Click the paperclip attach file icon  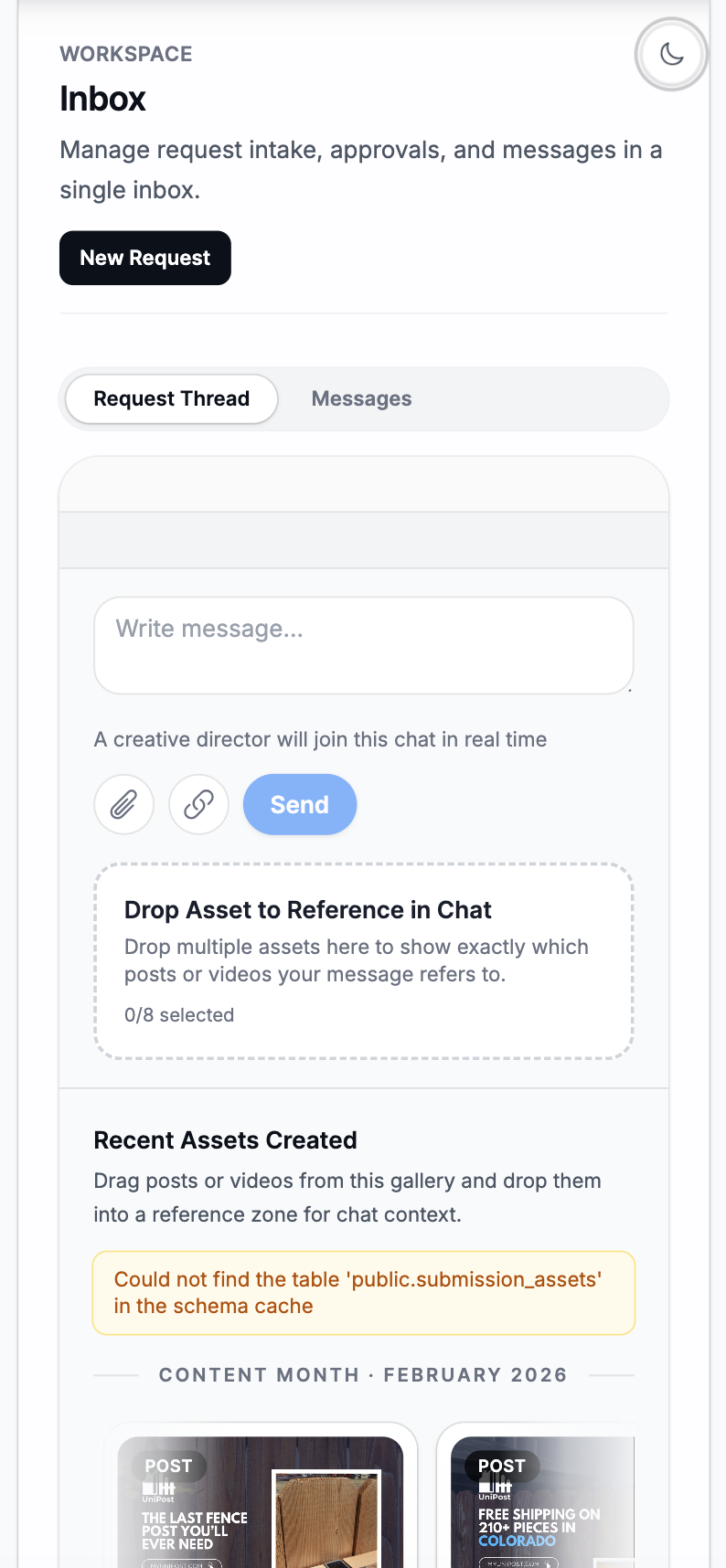(x=123, y=804)
